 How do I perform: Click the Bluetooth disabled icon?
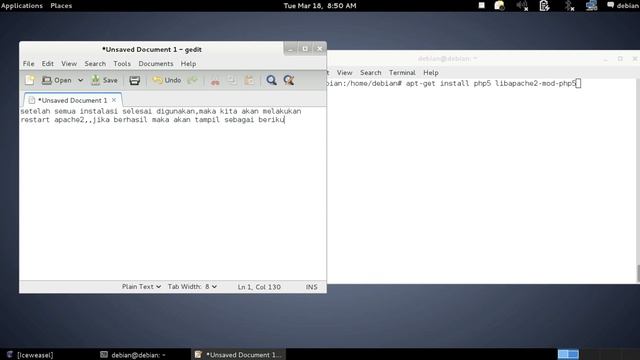tap(569, 6)
